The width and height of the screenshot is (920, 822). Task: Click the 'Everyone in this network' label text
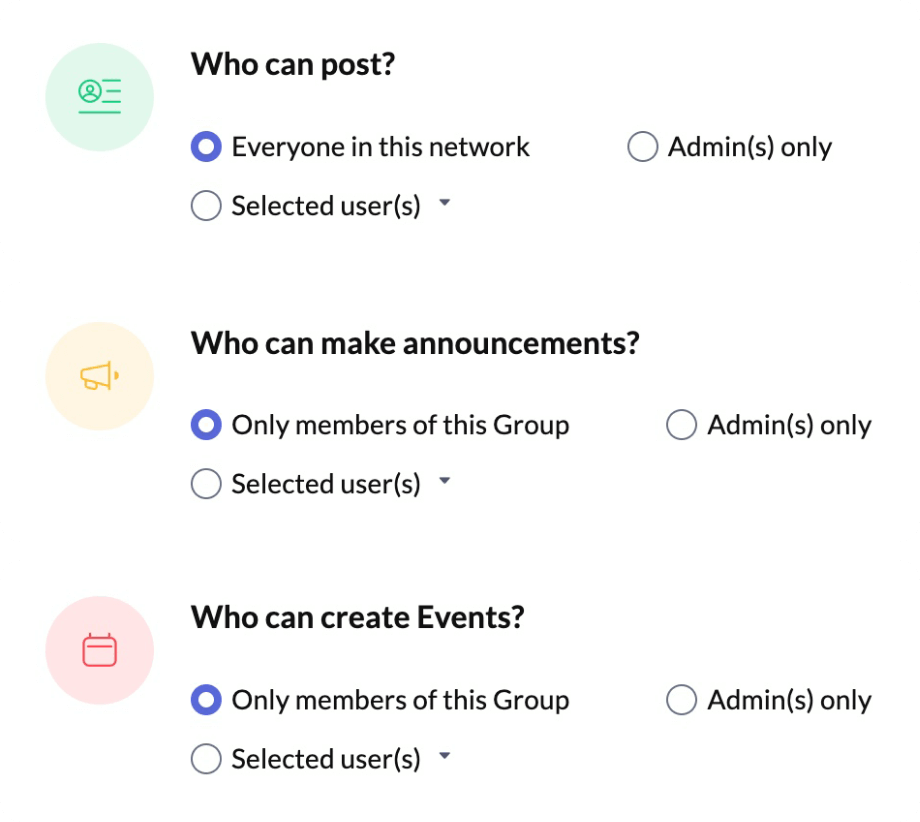(380, 148)
